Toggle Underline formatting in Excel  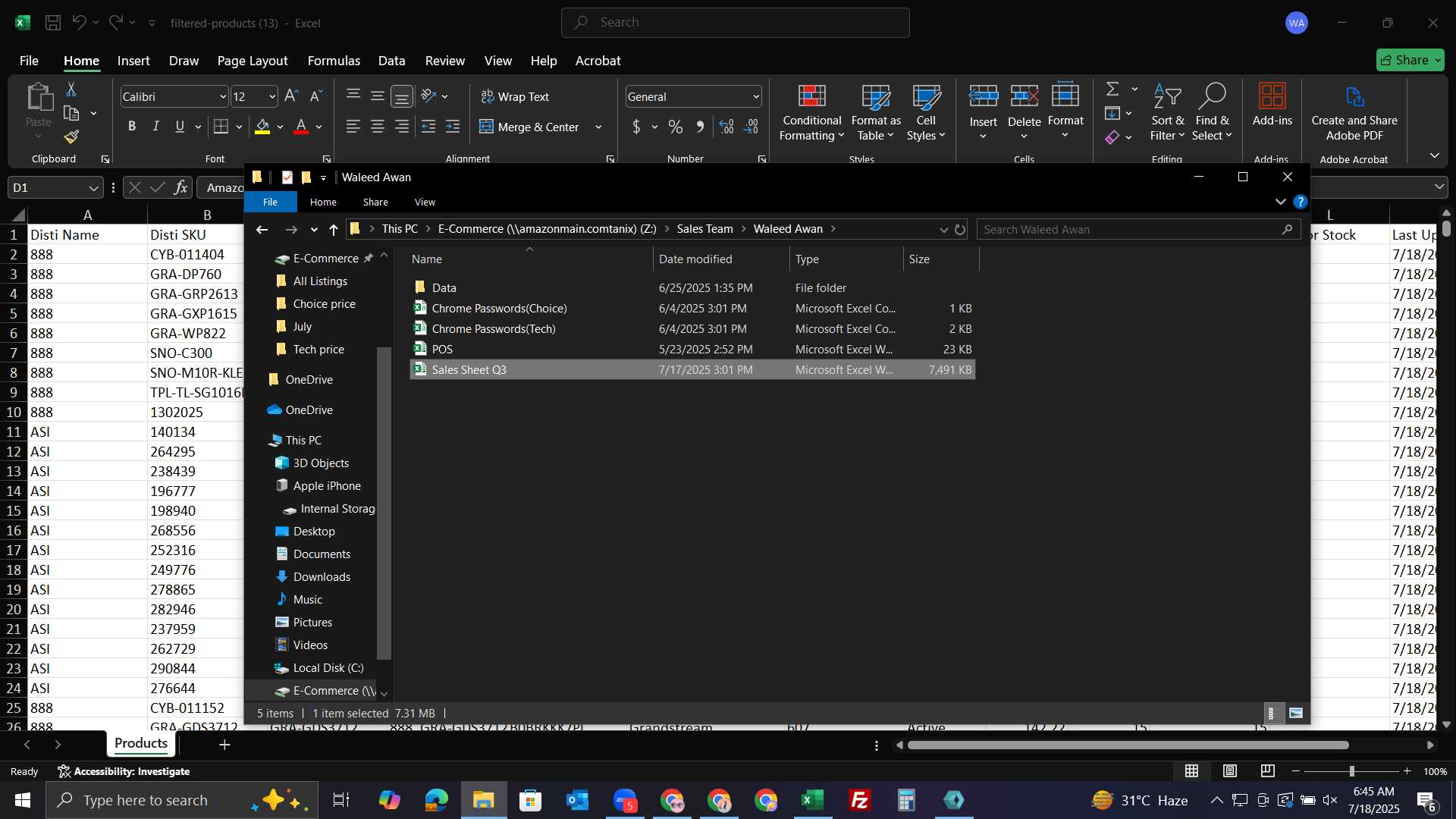pyautogui.click(x=180, y=127)
